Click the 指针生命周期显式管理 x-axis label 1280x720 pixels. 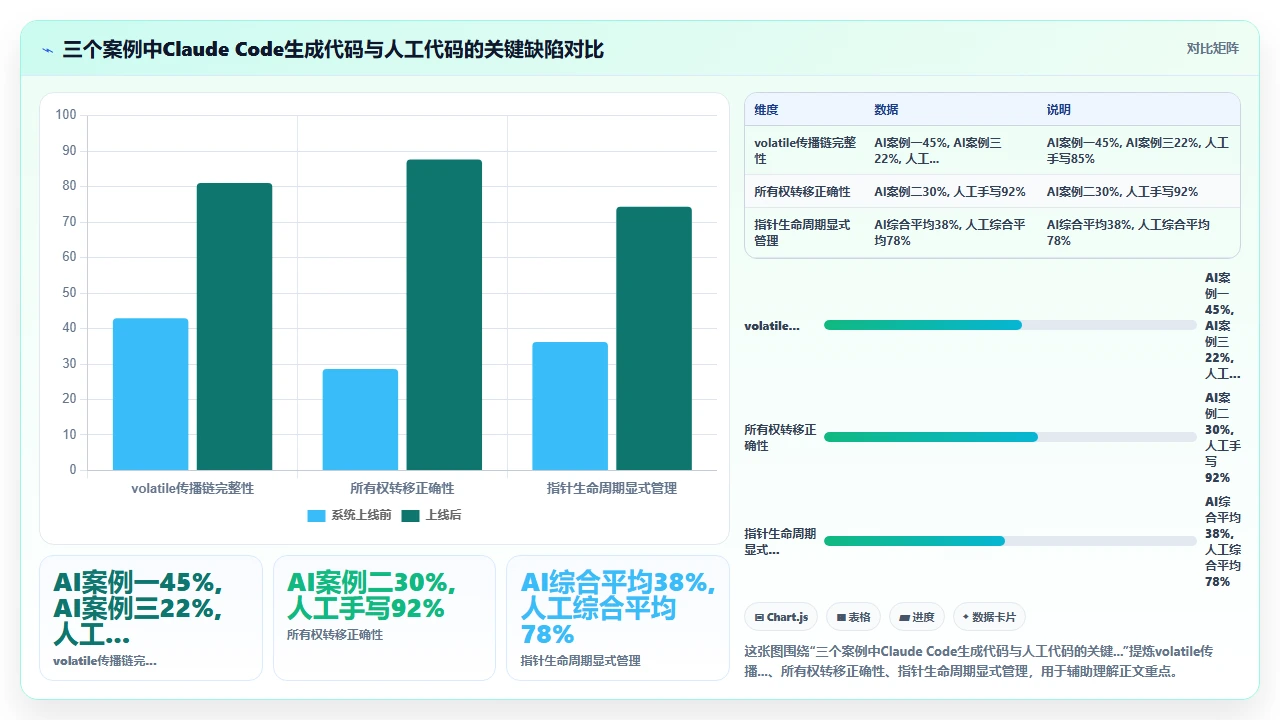tap(612, 488)
